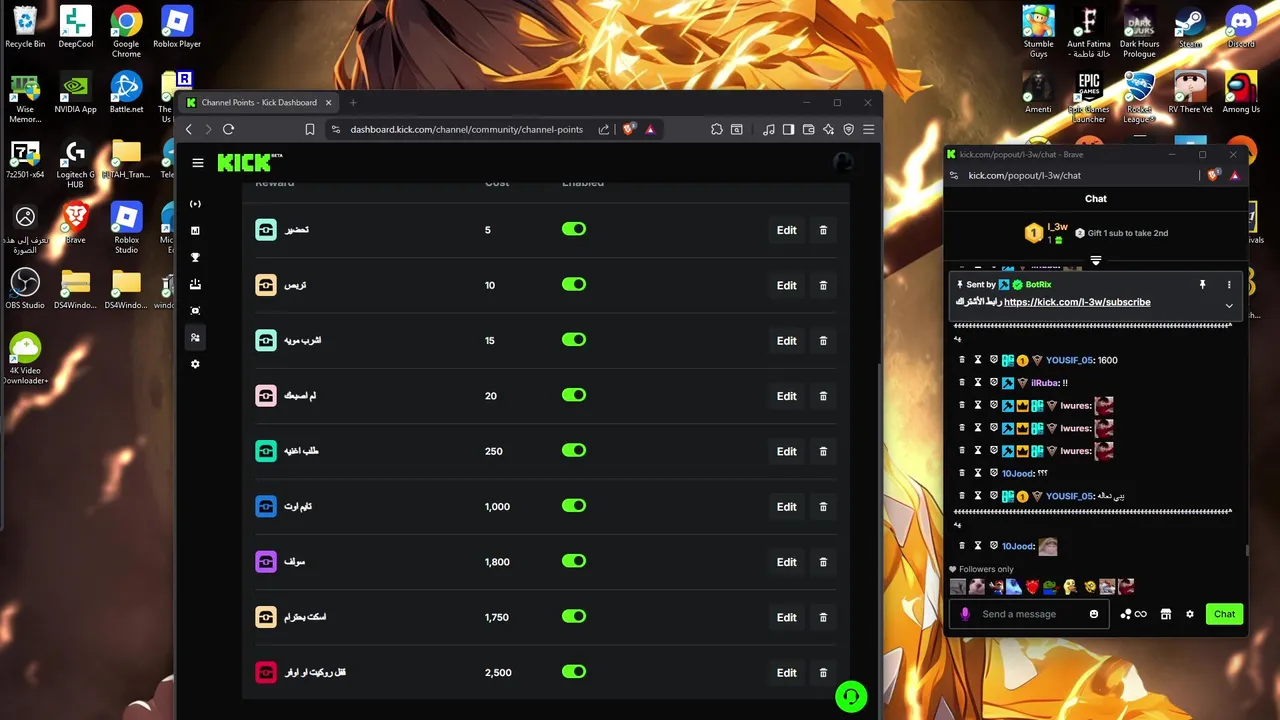Open Brave main menu in dashboard window
1280x720 pixels.
point(868,129)
